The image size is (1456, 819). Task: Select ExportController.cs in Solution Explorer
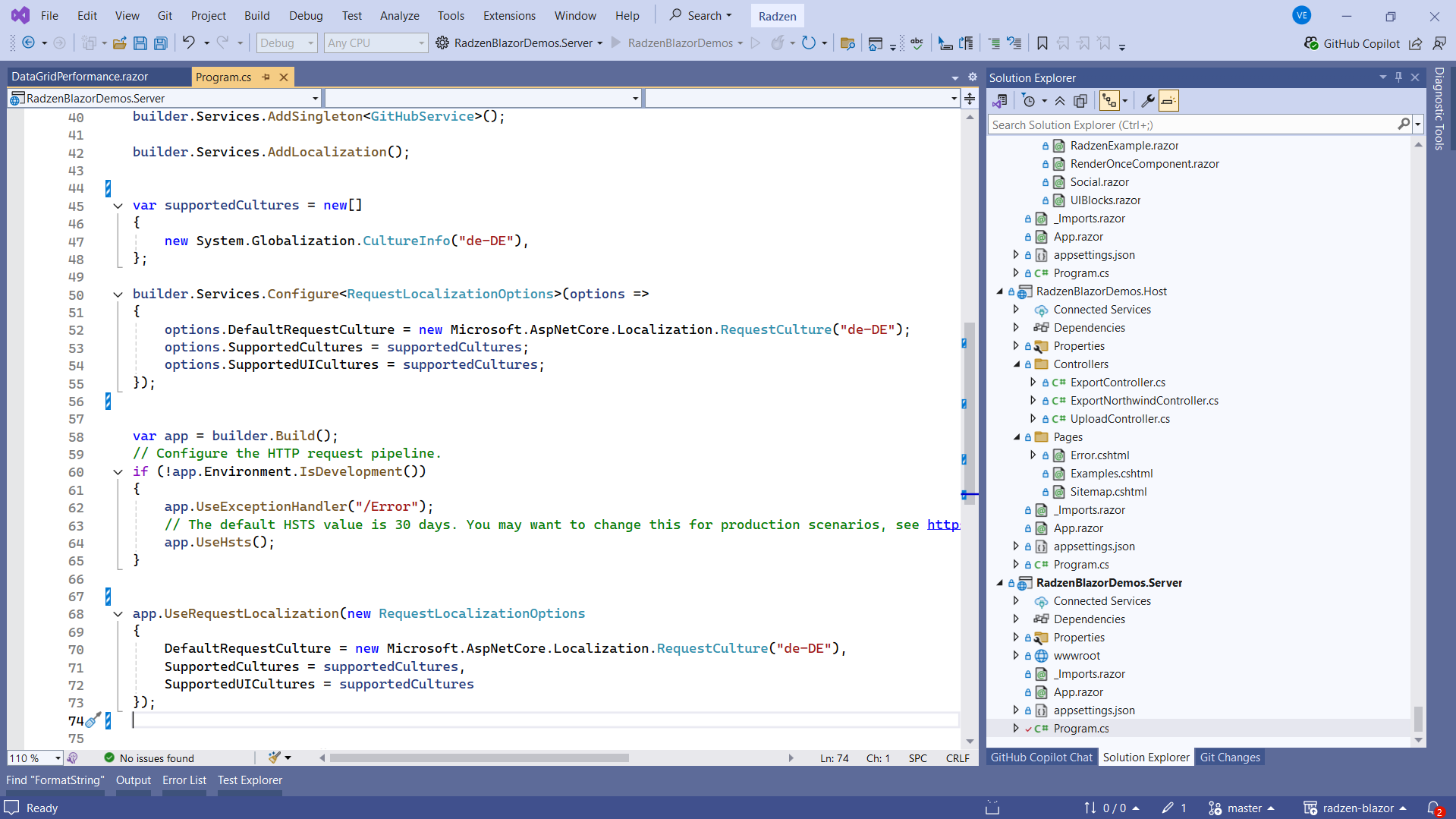(x=1117, y=383)
